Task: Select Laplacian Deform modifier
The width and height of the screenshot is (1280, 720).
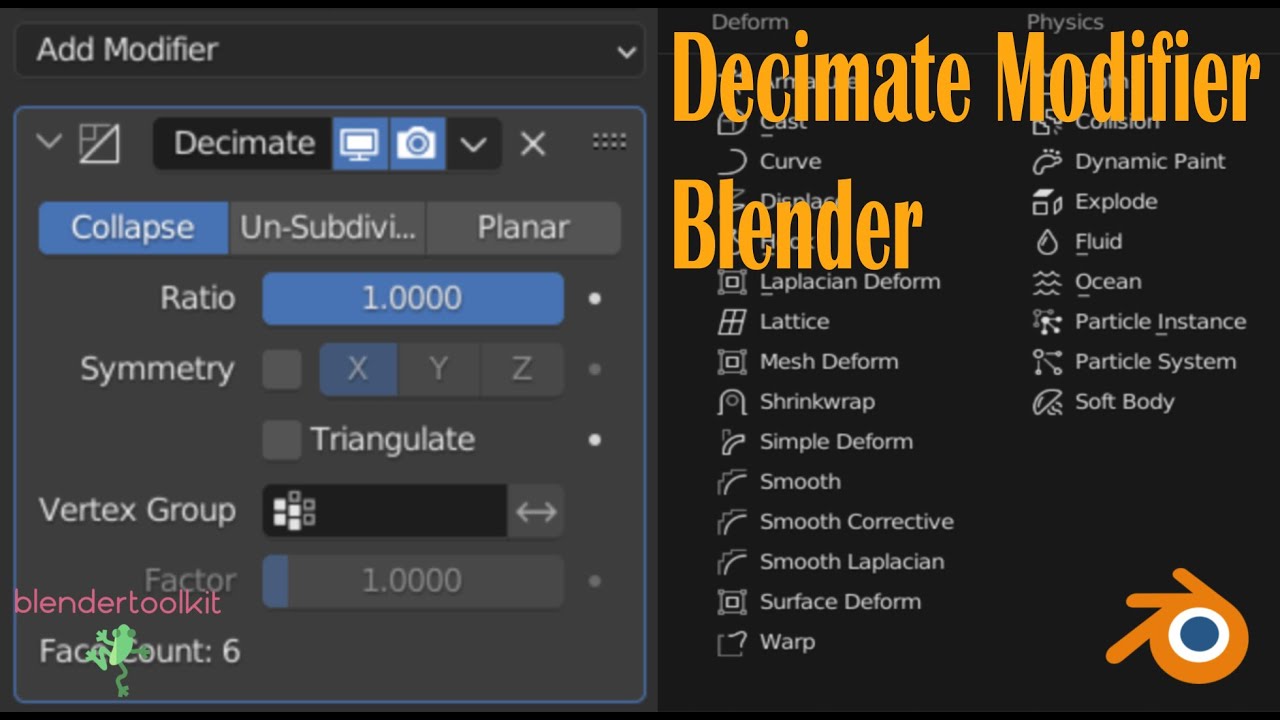Action: (850, 282)
